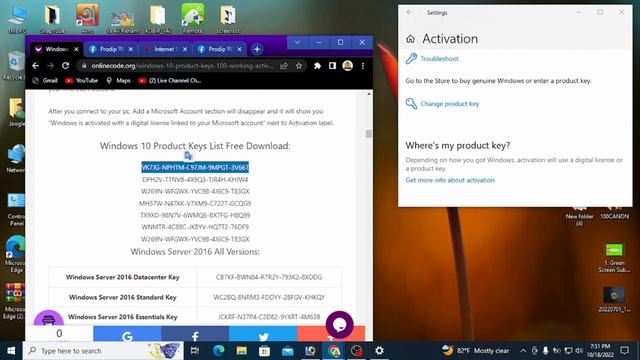Click the WNMTR-4C88C product key line
Viewport: 640px width, 360px height.
195,227
